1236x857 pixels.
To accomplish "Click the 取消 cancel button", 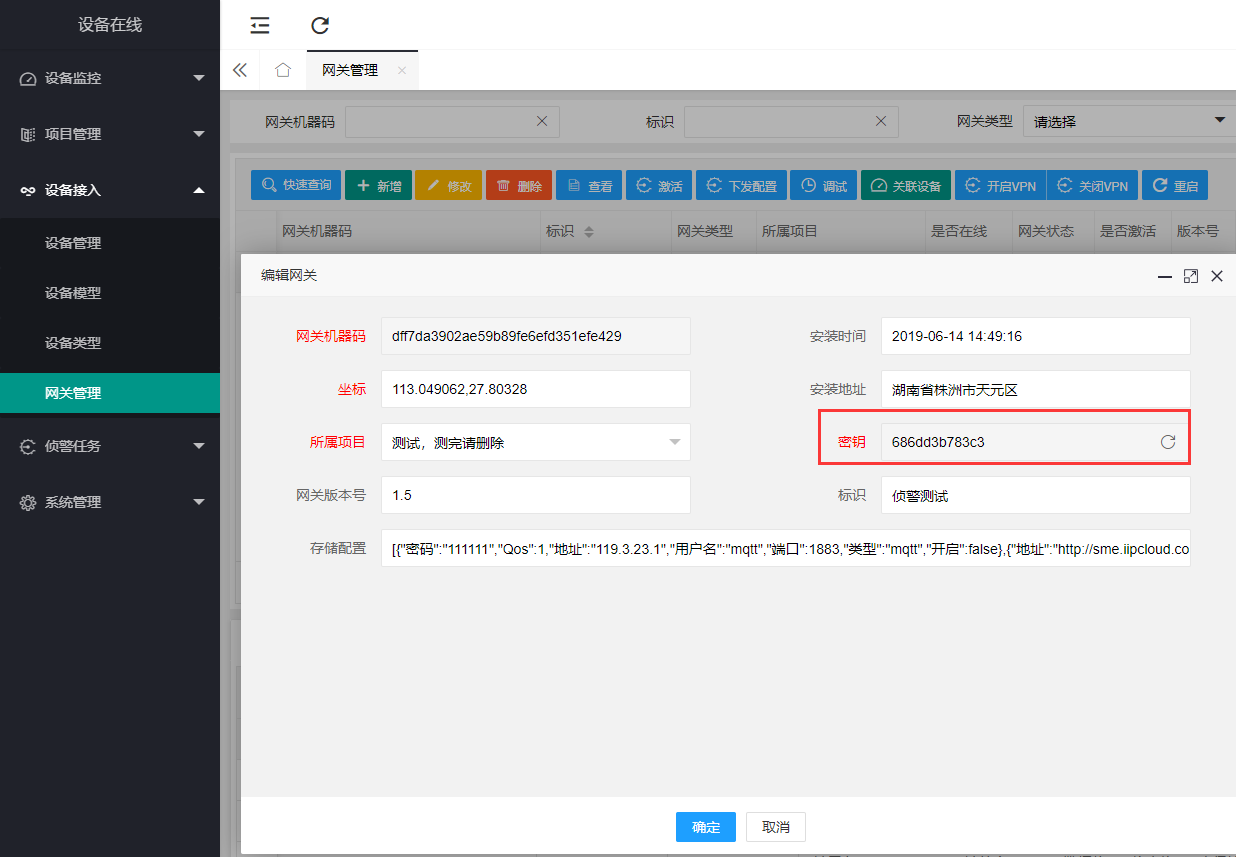I will tap(776, 827).
